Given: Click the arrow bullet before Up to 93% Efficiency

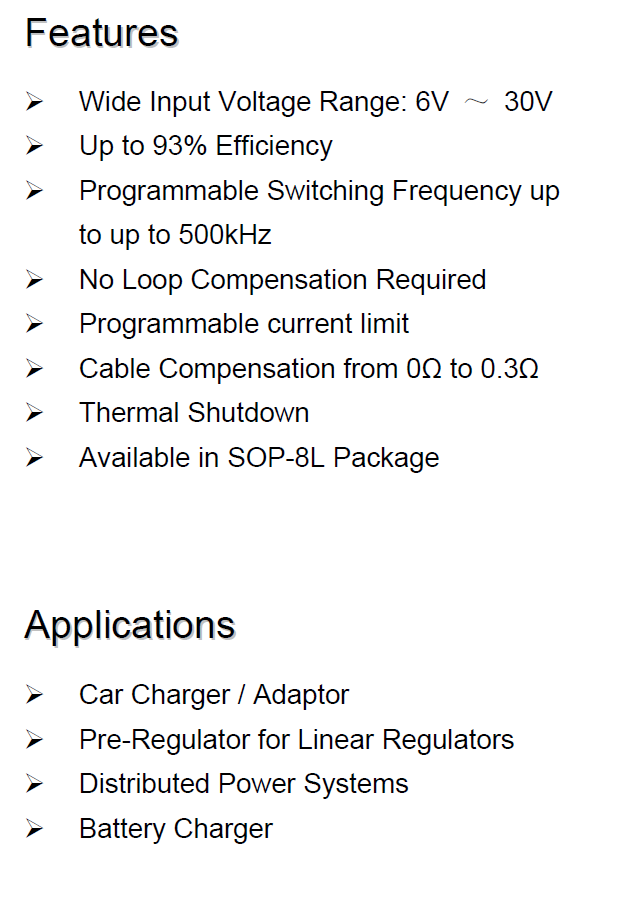Looking at the screenshot, I should point(35,146).
